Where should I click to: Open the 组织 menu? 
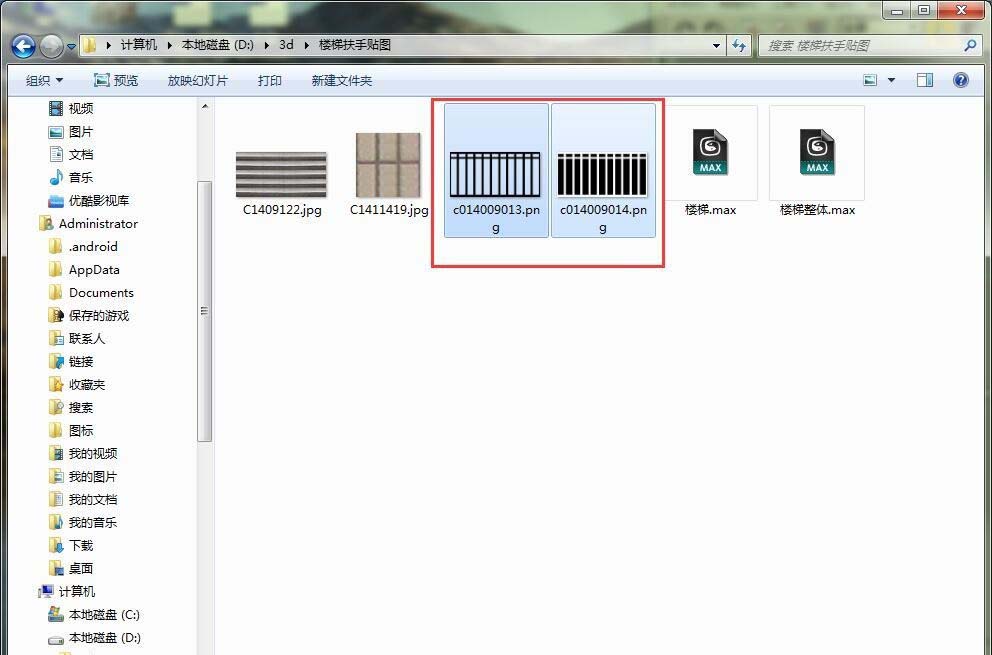(44, 80)
